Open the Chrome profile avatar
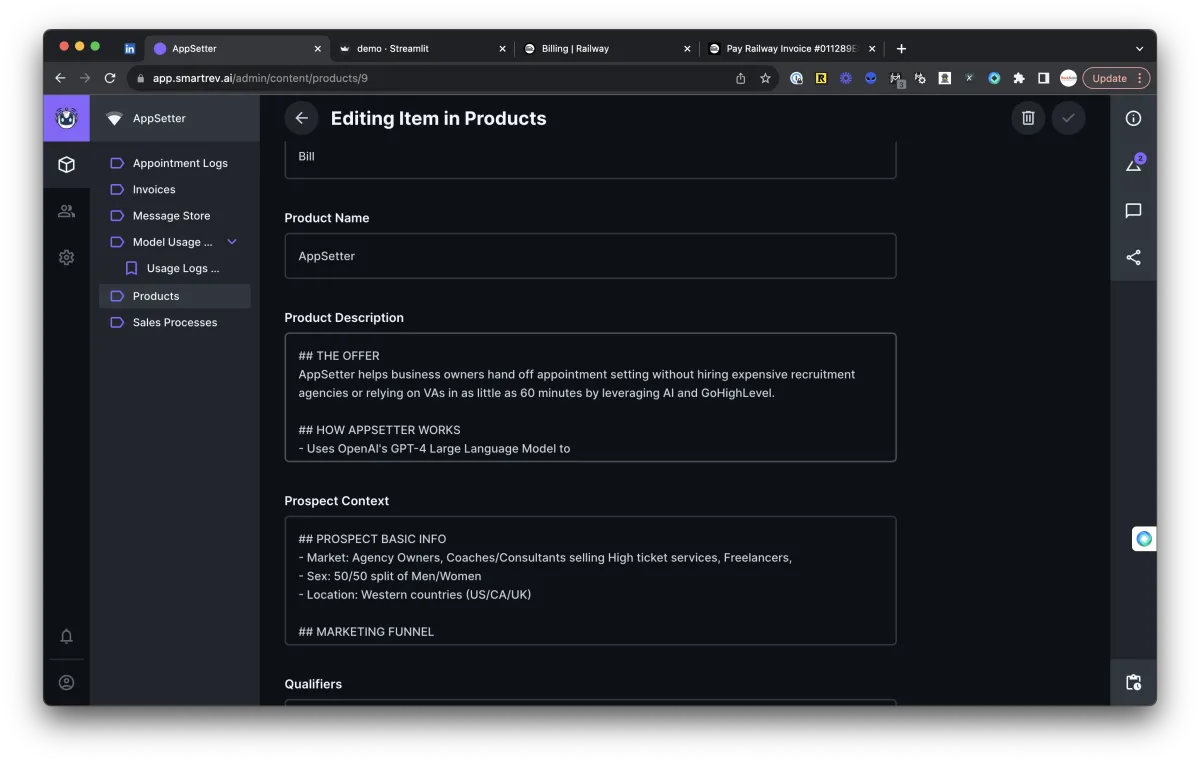The height and width of the screenshot is (763, 1200). (1068, 78)
